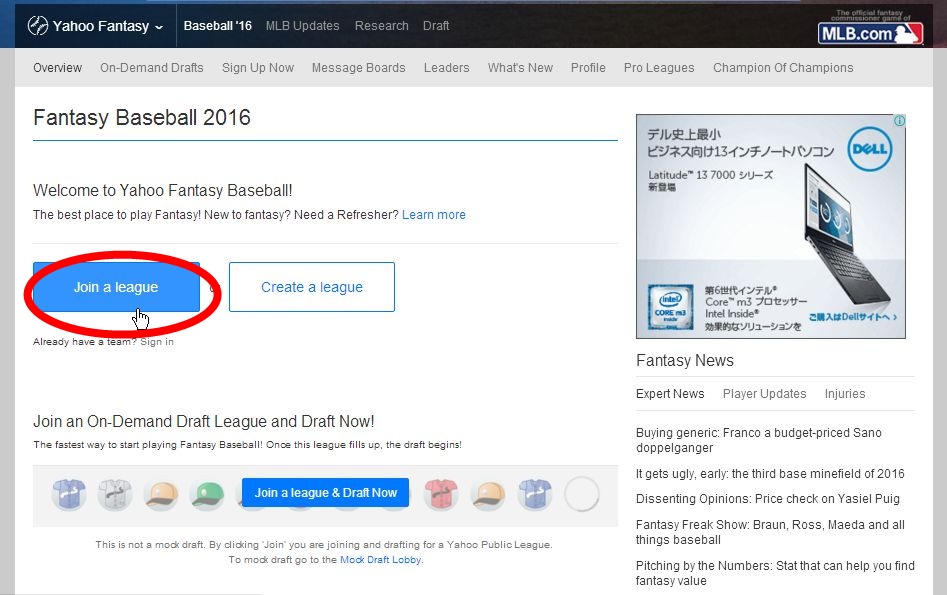Screen dimensions: 947x595
Task: Click the first blue jersey icon
Action: 69,494
